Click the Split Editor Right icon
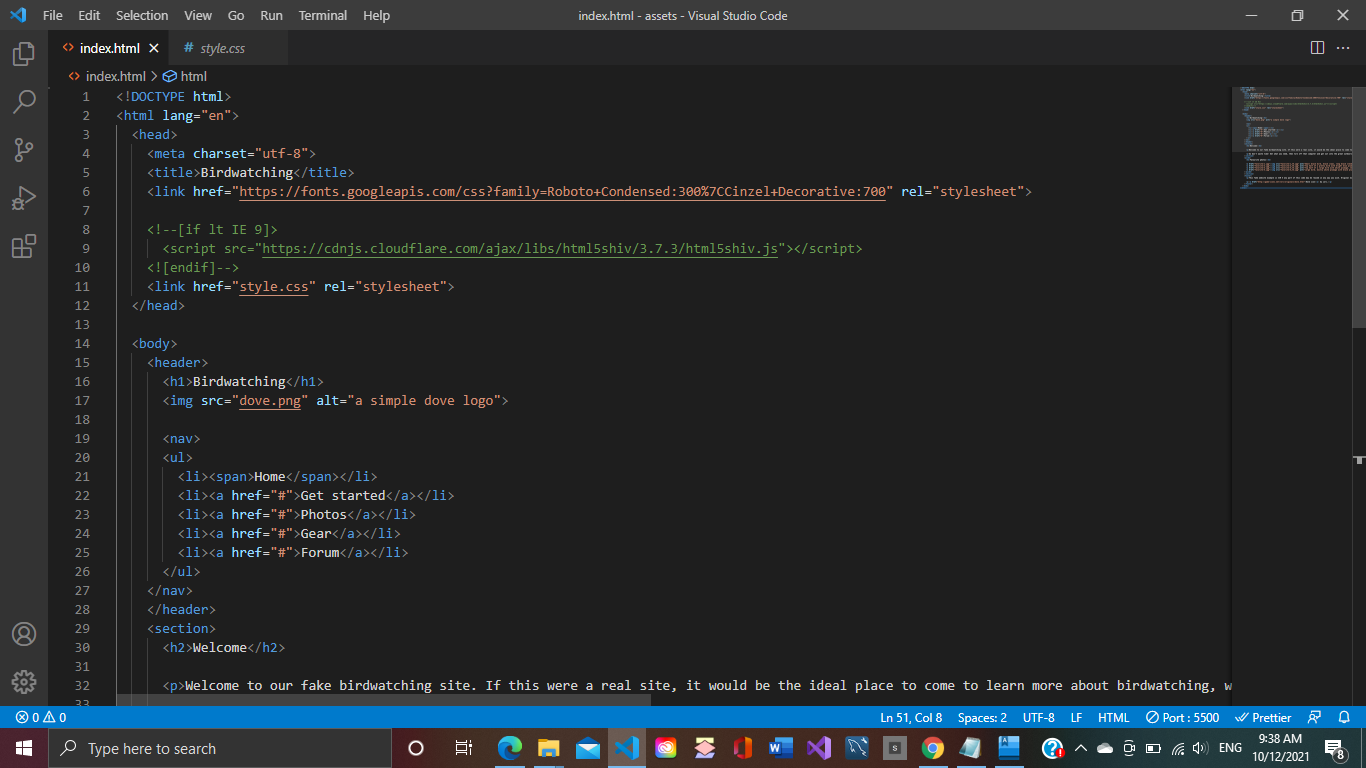1366x768 pixels. tap(1317, 48)
